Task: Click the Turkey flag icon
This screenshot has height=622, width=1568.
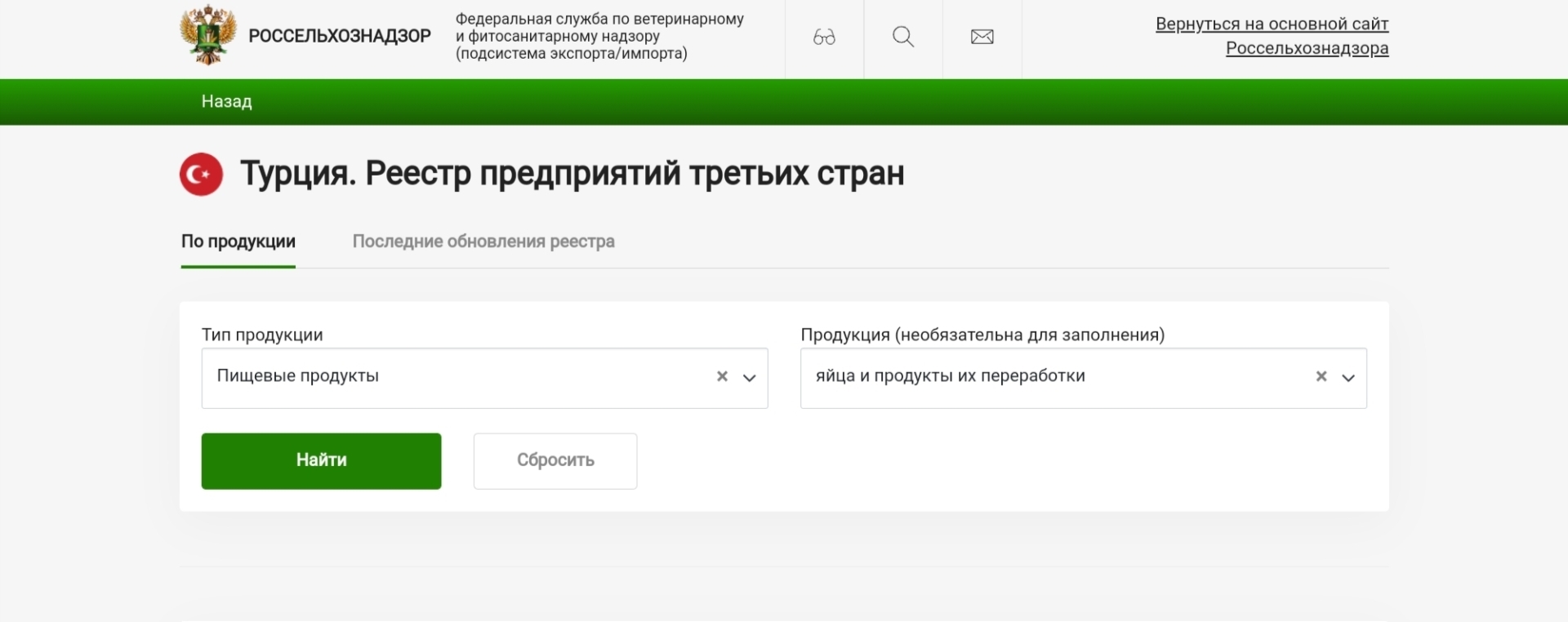Action: click(201, 174)
